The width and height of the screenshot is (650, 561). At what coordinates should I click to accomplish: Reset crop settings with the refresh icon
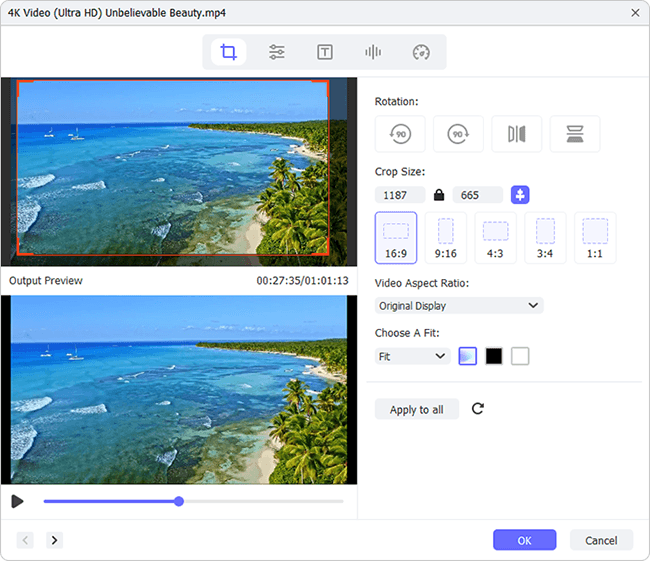pyautogui.click(x=478, y=409)
